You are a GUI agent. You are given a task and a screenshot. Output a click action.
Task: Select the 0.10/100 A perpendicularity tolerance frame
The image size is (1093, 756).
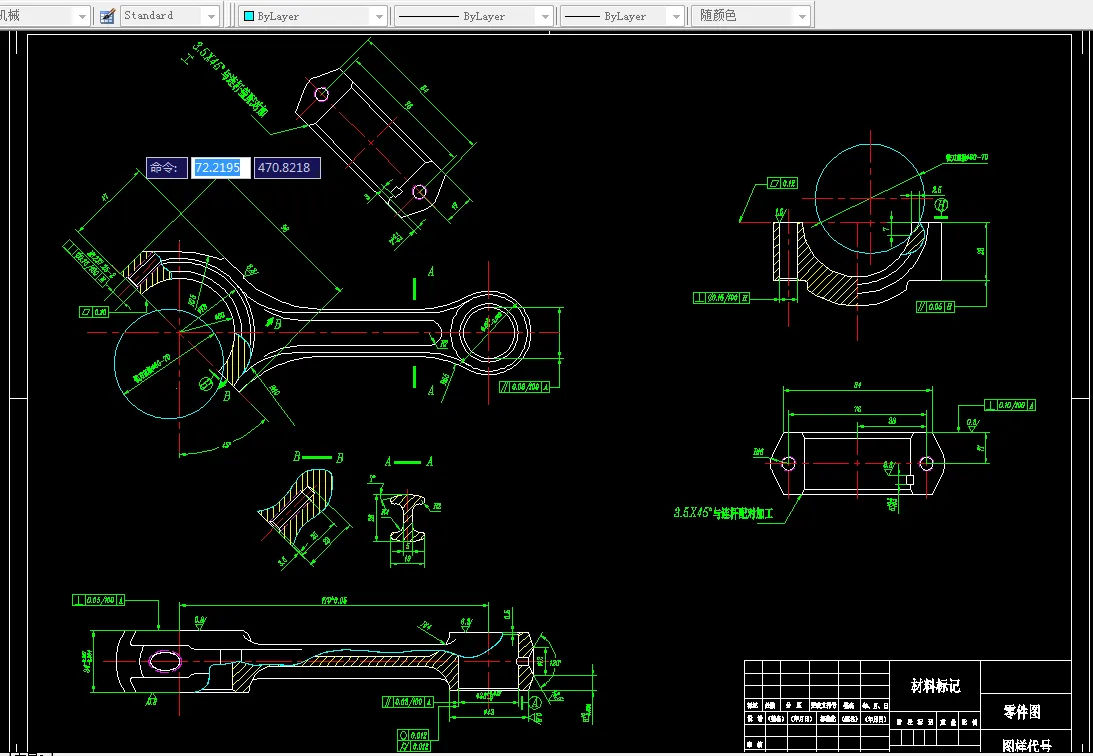(x=1010, y=405)
